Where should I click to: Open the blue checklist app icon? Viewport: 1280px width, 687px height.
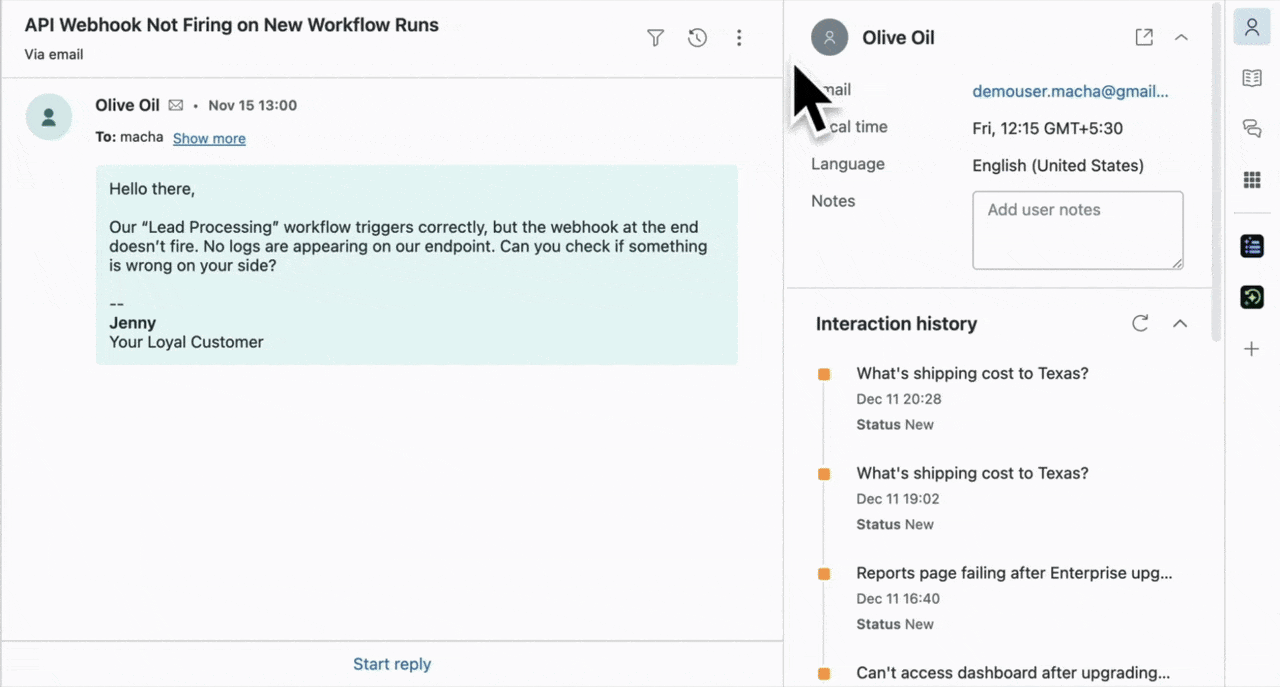coord(1251,245)
